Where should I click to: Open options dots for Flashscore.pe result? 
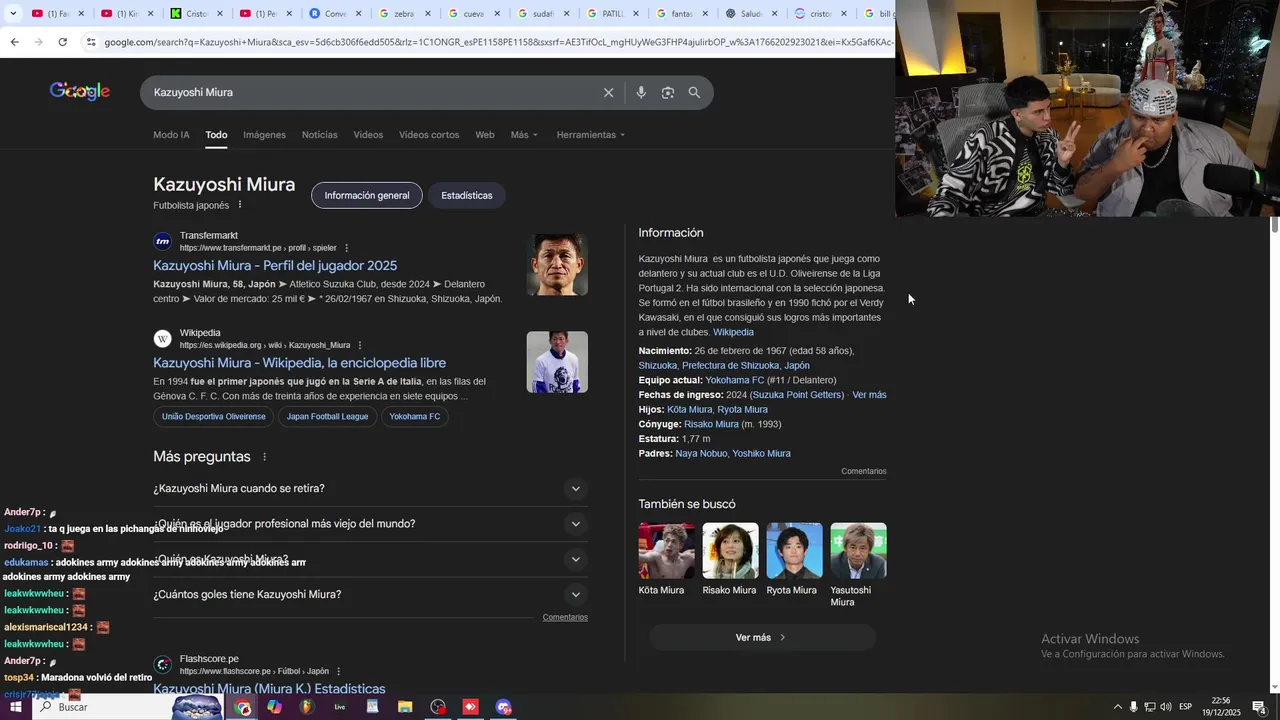point(338,671)
